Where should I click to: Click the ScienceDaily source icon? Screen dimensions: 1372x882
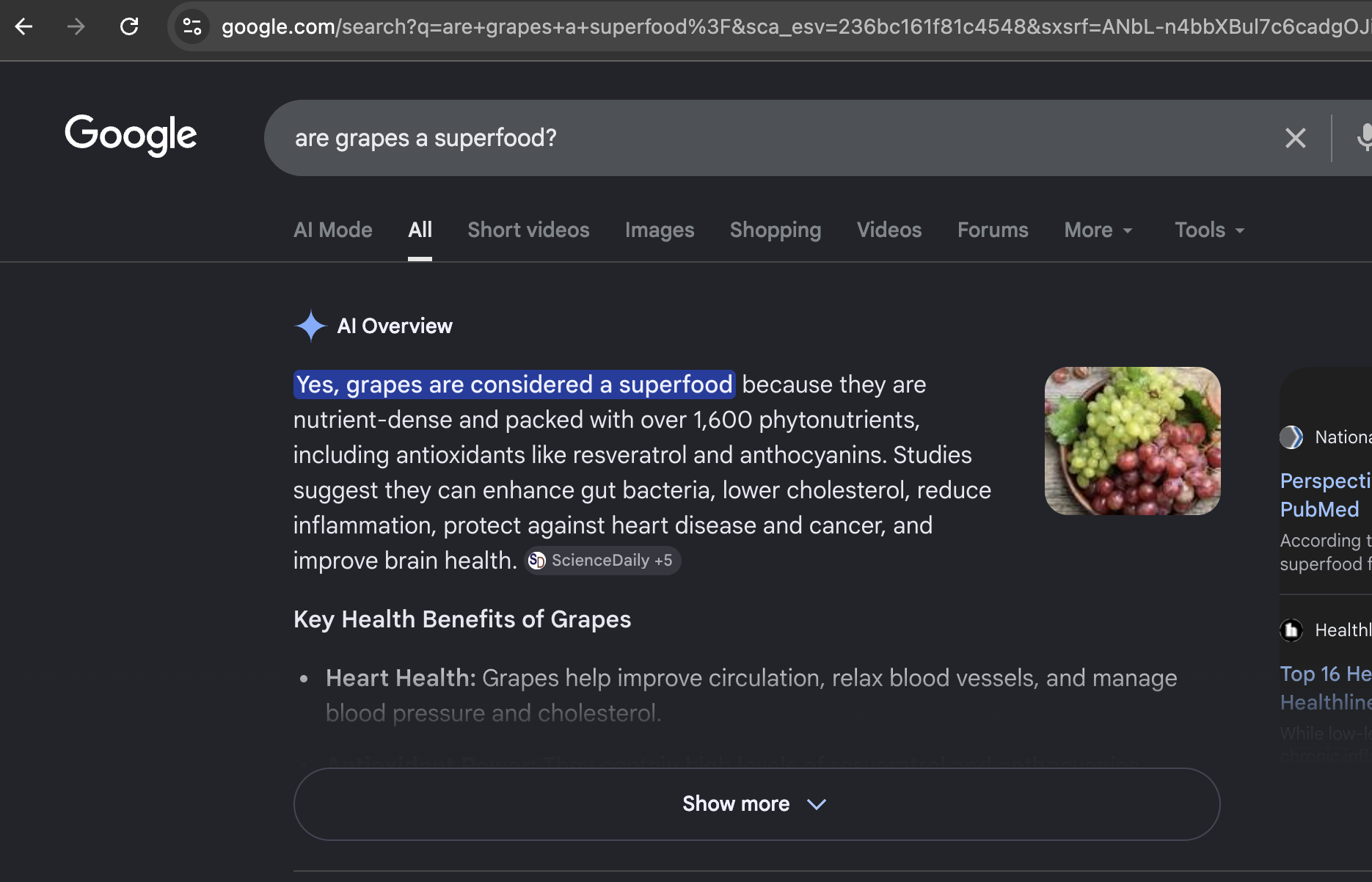pyautogui.click(x=537, y=561)
